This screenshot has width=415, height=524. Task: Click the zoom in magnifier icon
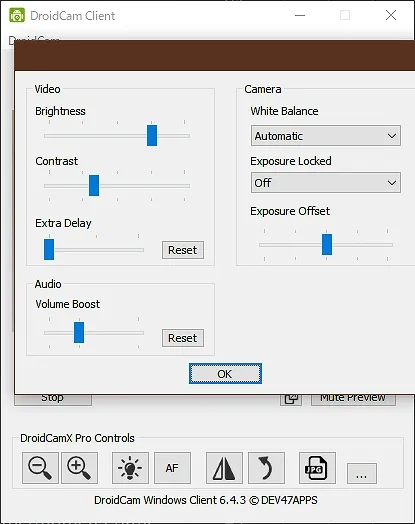click(x=80, y=468)
